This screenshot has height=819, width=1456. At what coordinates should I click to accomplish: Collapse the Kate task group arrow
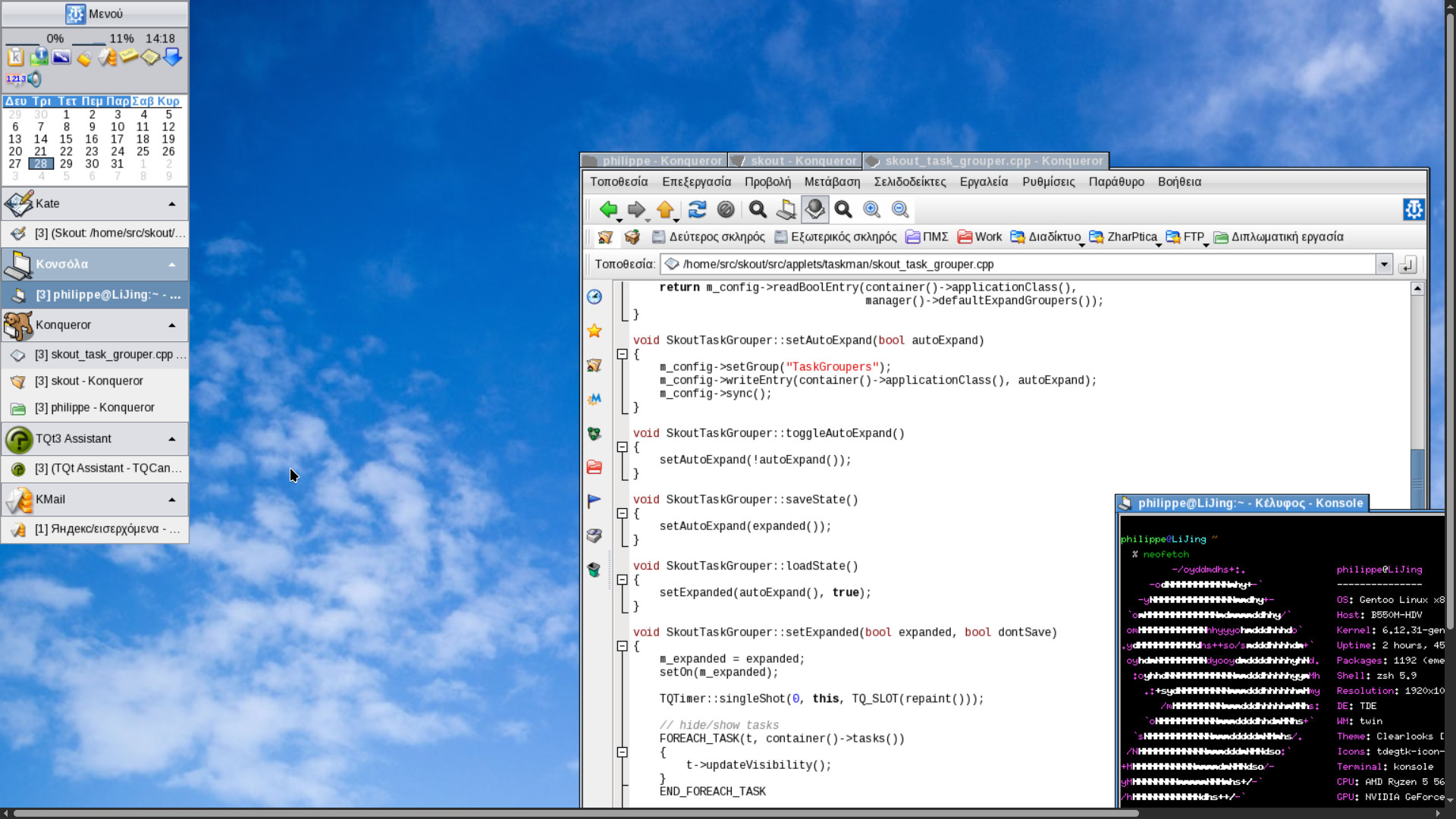[172, 204]
